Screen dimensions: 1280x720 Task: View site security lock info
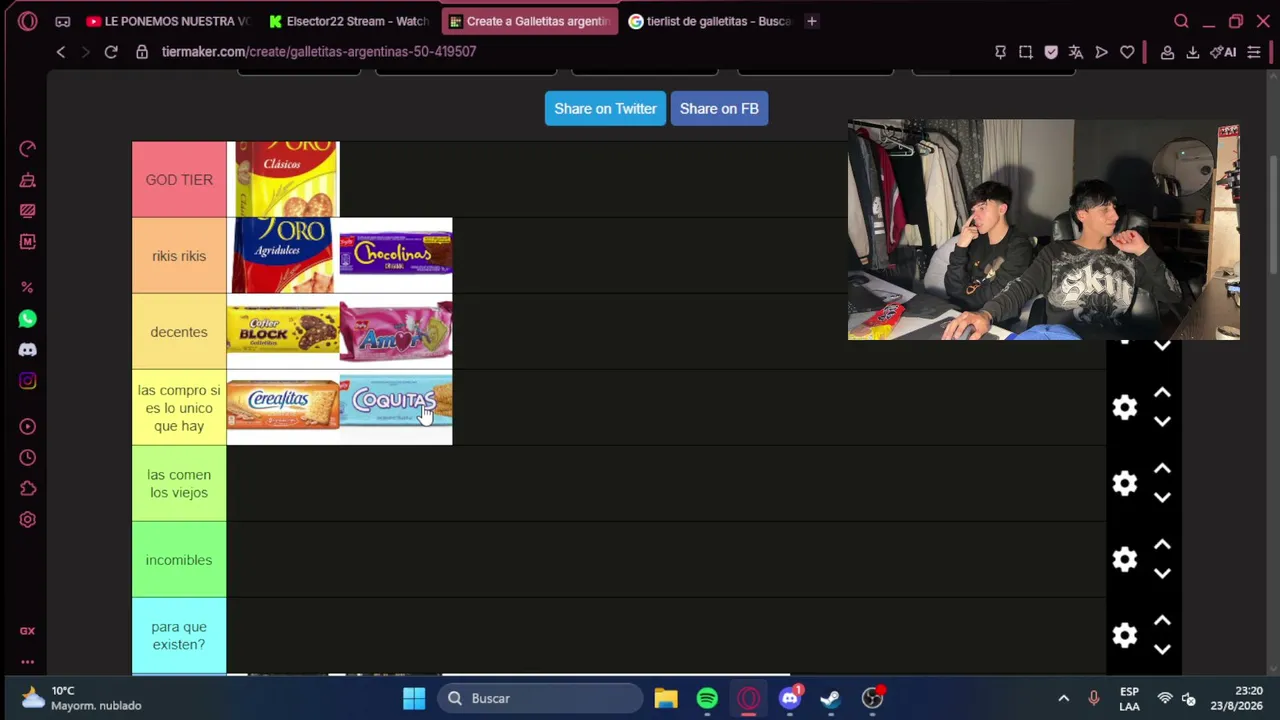click(142, 52)
